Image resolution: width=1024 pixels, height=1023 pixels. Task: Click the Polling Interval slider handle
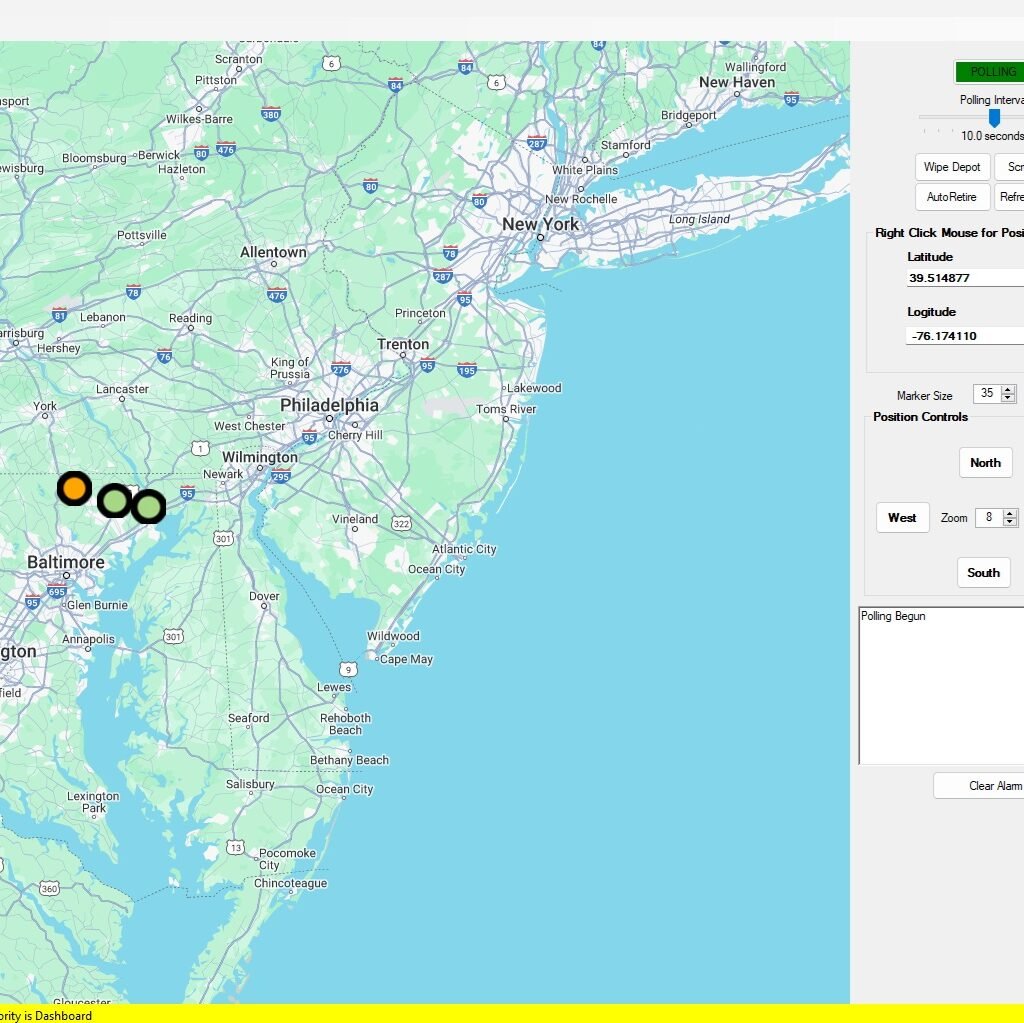994,118
